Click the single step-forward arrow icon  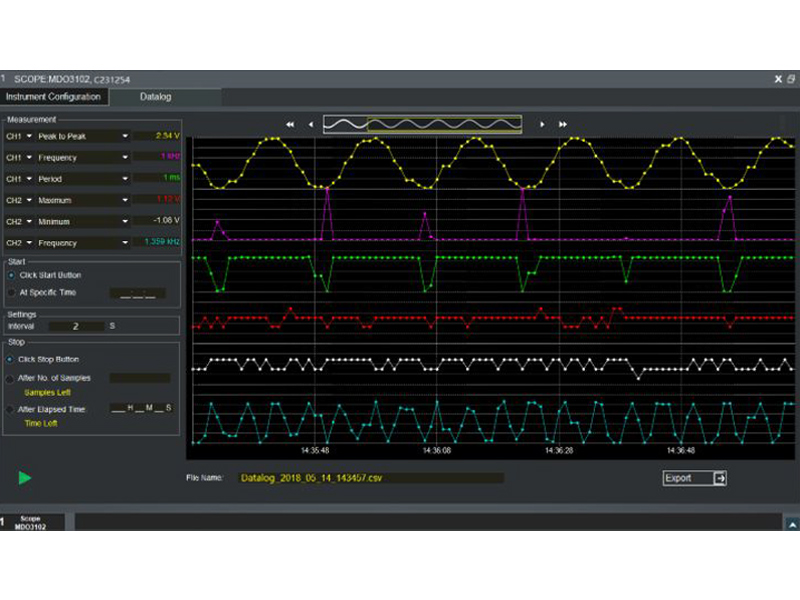(542, 125)
